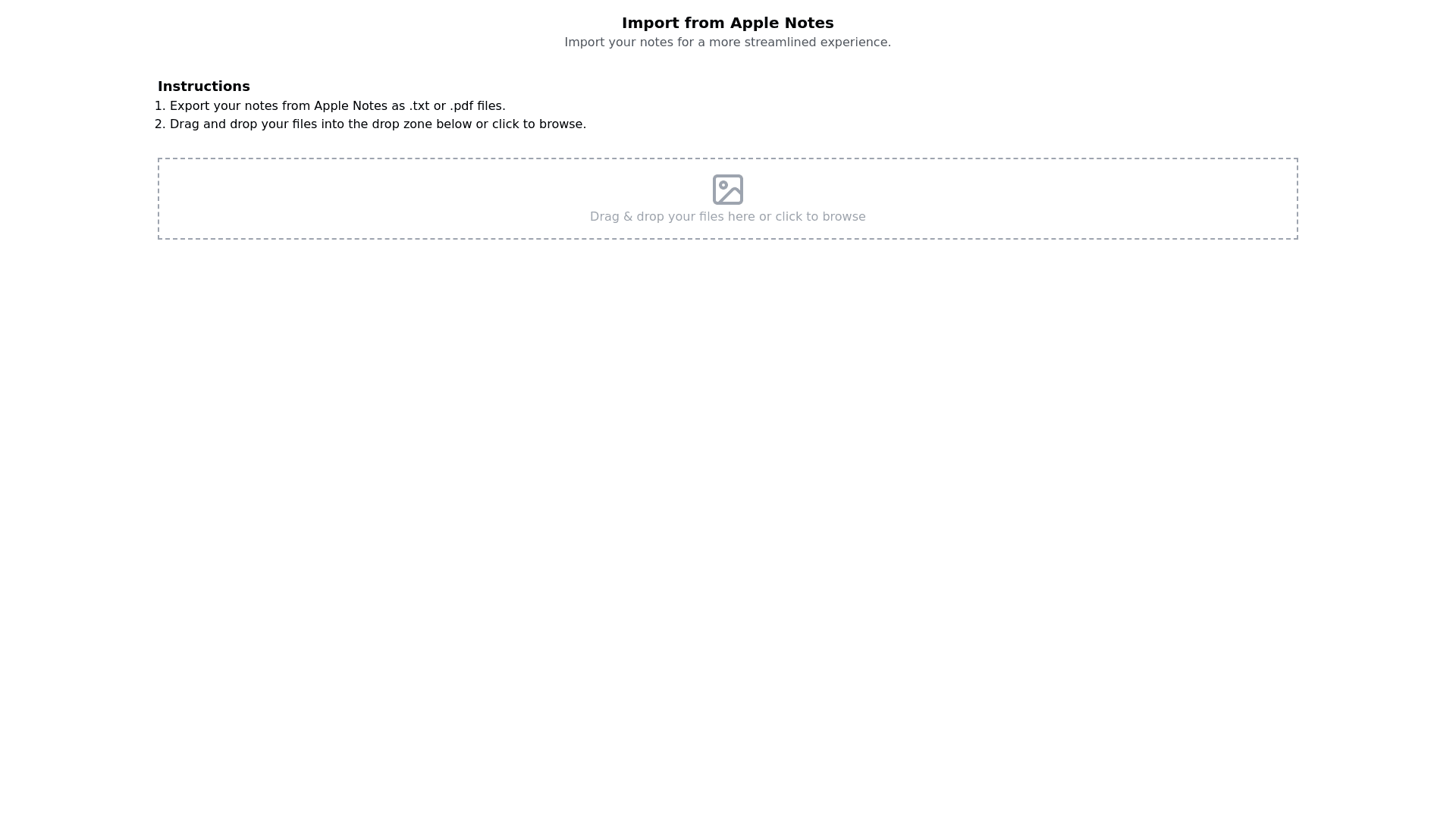Click 'Apple Notes' in the first instruction step

[x=350, y=106]
